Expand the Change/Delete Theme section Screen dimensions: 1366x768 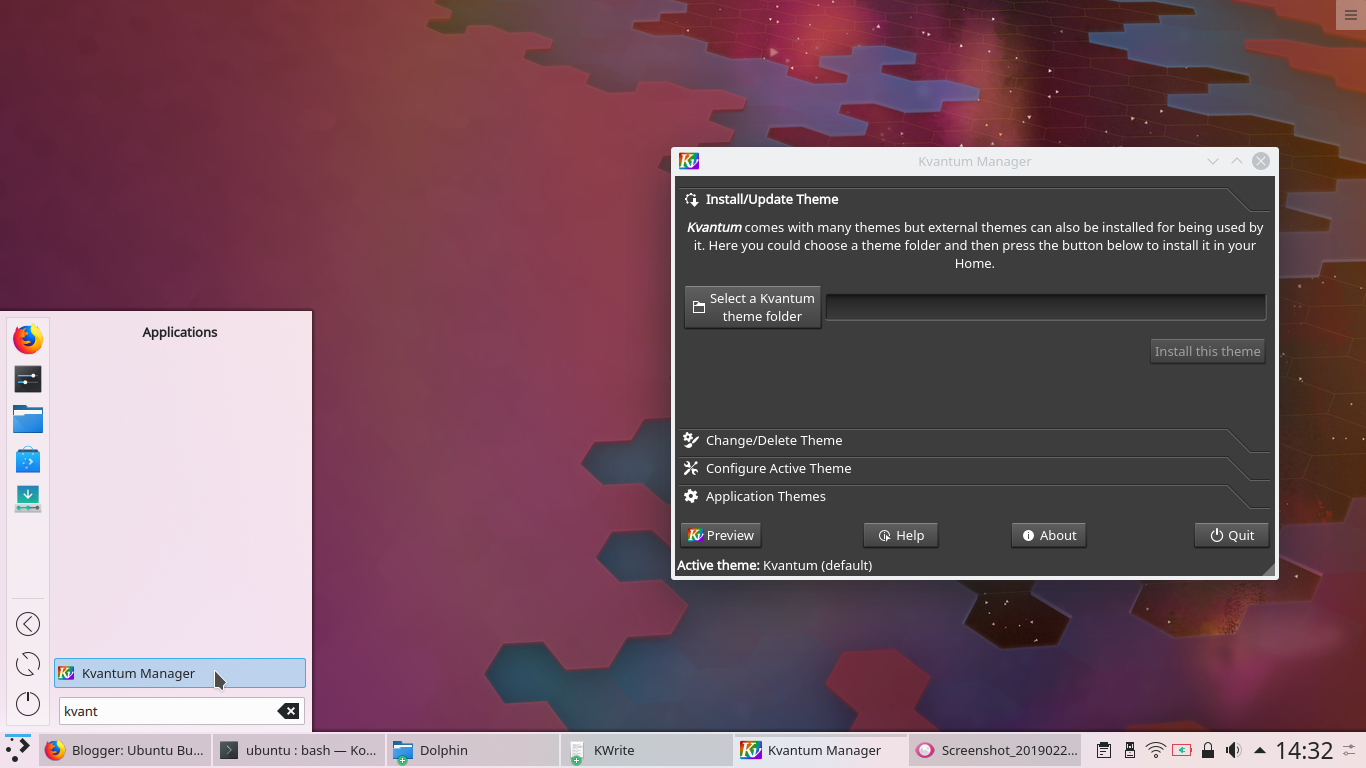click(x=773, y=440)
